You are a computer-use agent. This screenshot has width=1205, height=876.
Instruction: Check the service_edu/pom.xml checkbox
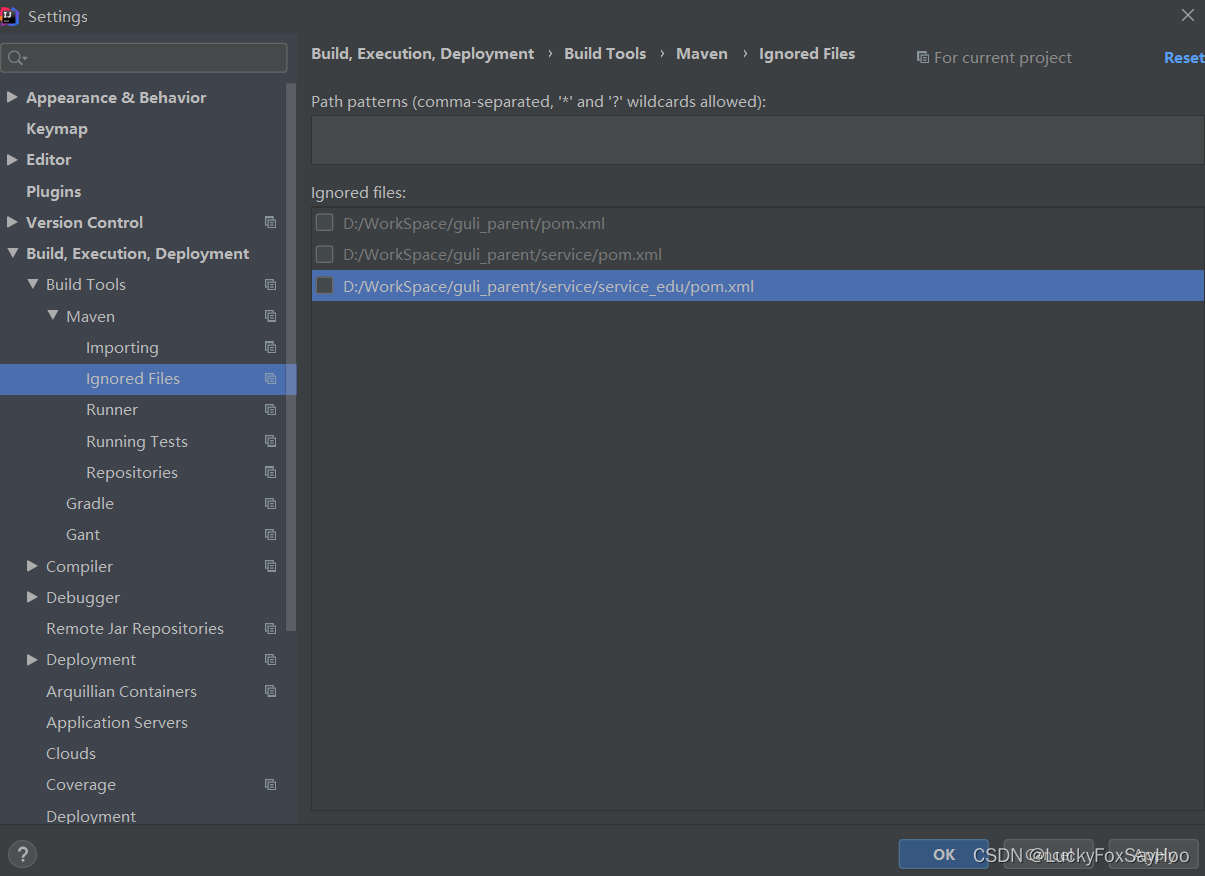pyautogui.click(x=324, y=285)
